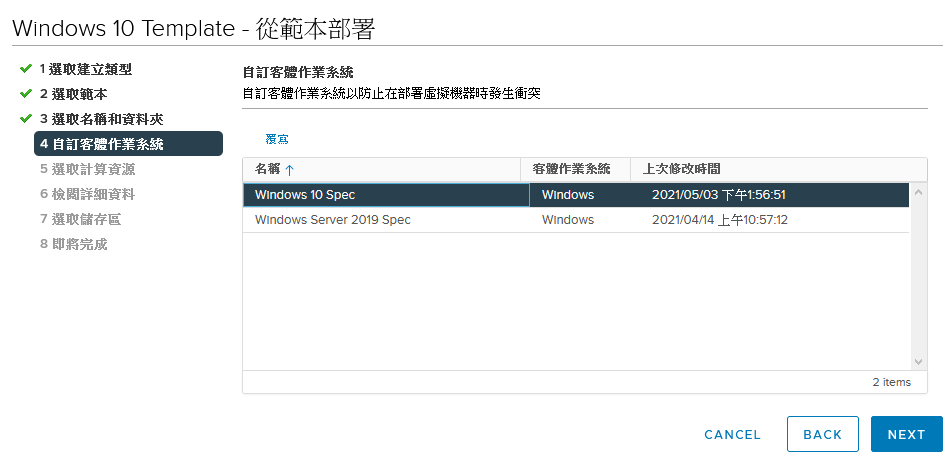Click the CANCEL button
The image size is (951, 468).
tap(732, 435)
